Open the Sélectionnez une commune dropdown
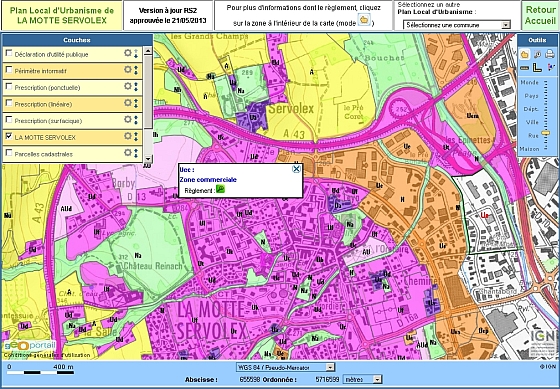Viewport: 560px width, 389px height. 457,25
